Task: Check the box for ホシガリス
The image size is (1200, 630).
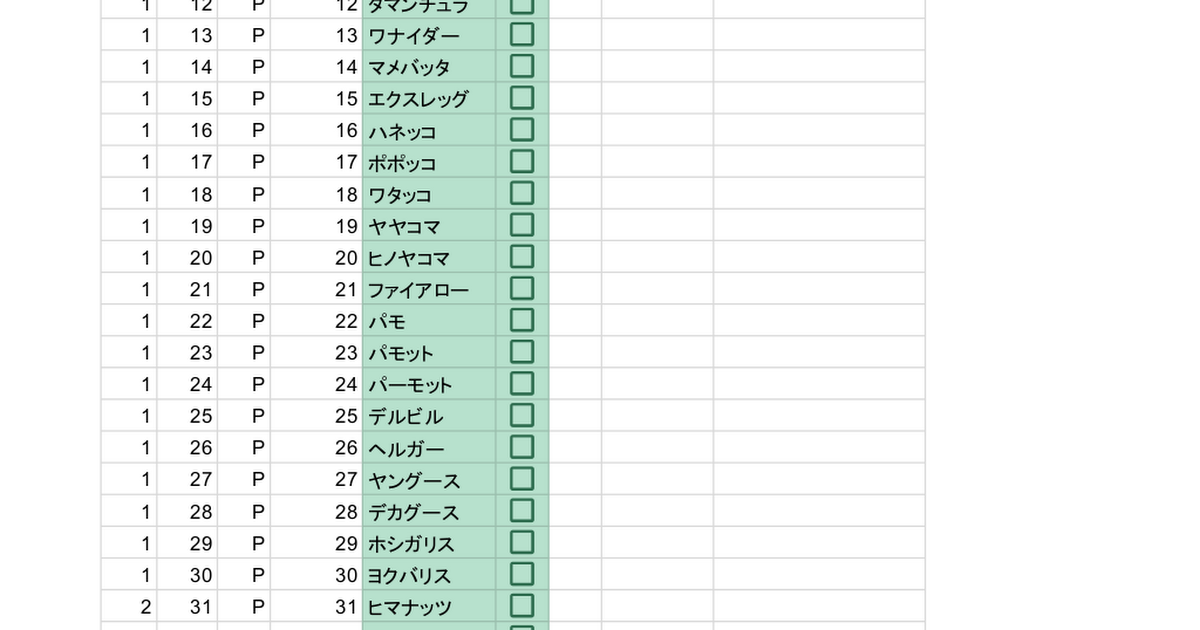Action: (x=522, y=543)
